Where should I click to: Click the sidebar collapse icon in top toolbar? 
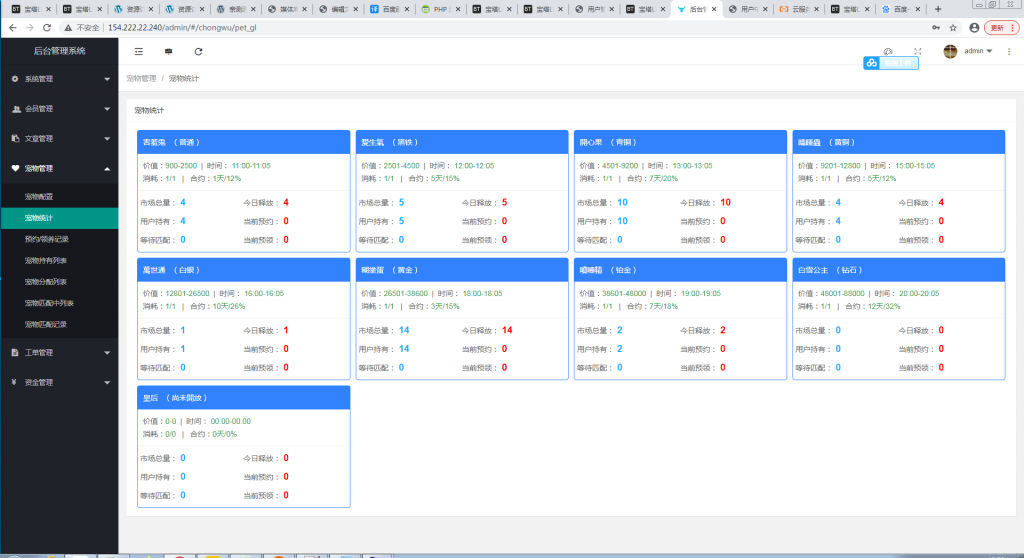[x=139, y=51]
